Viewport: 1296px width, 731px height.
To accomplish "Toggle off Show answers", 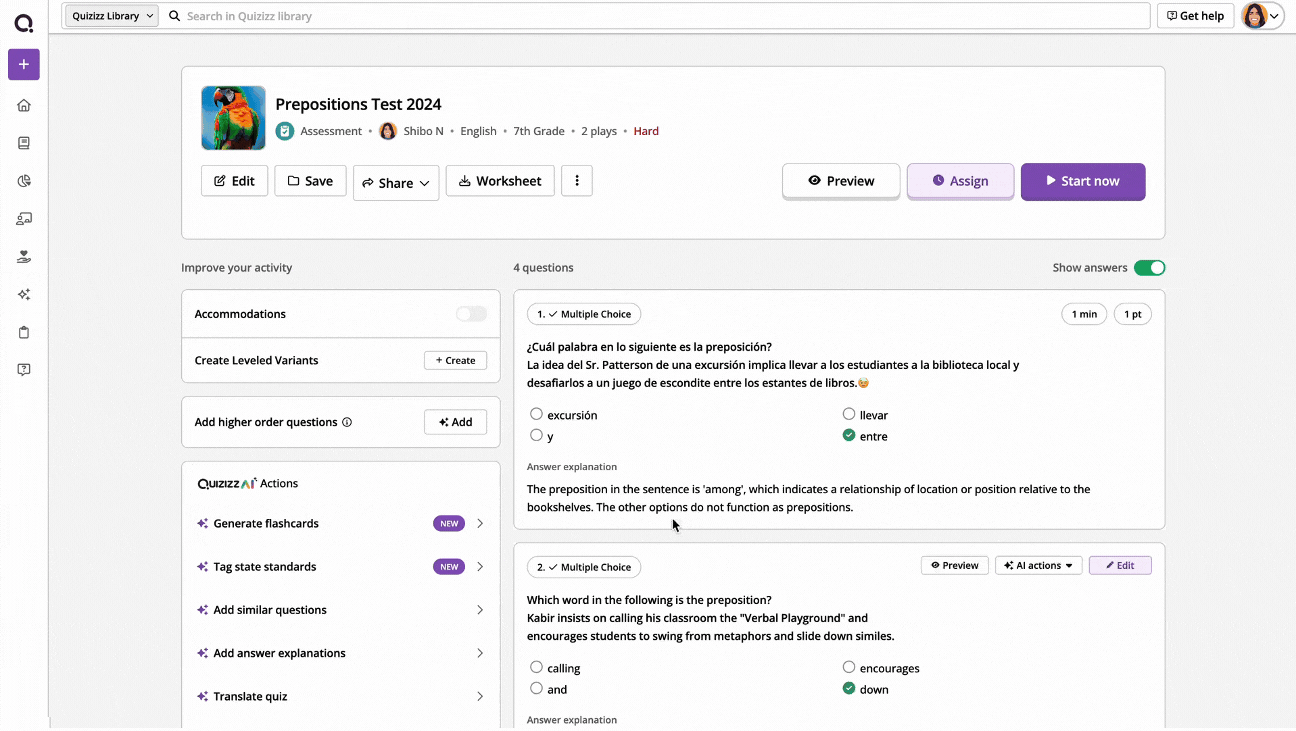I will [1150, 267].
